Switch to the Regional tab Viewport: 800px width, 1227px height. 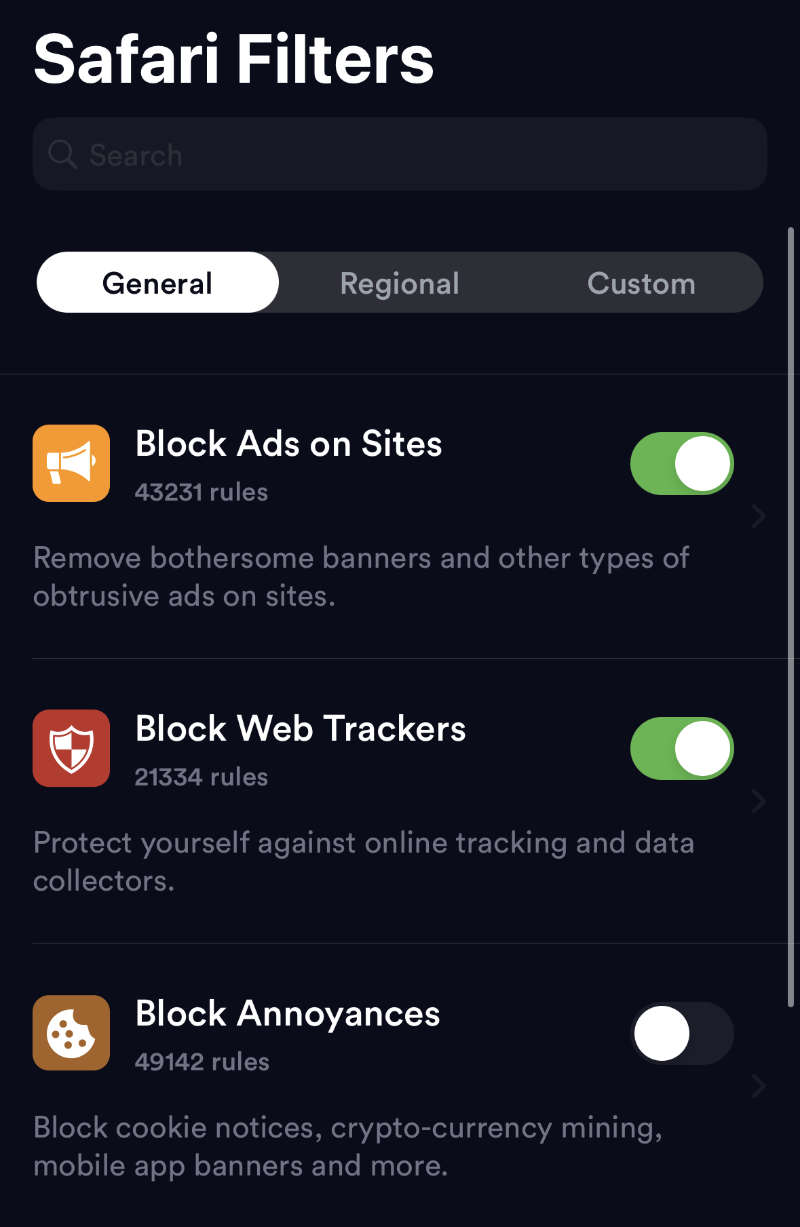point(399,283)
